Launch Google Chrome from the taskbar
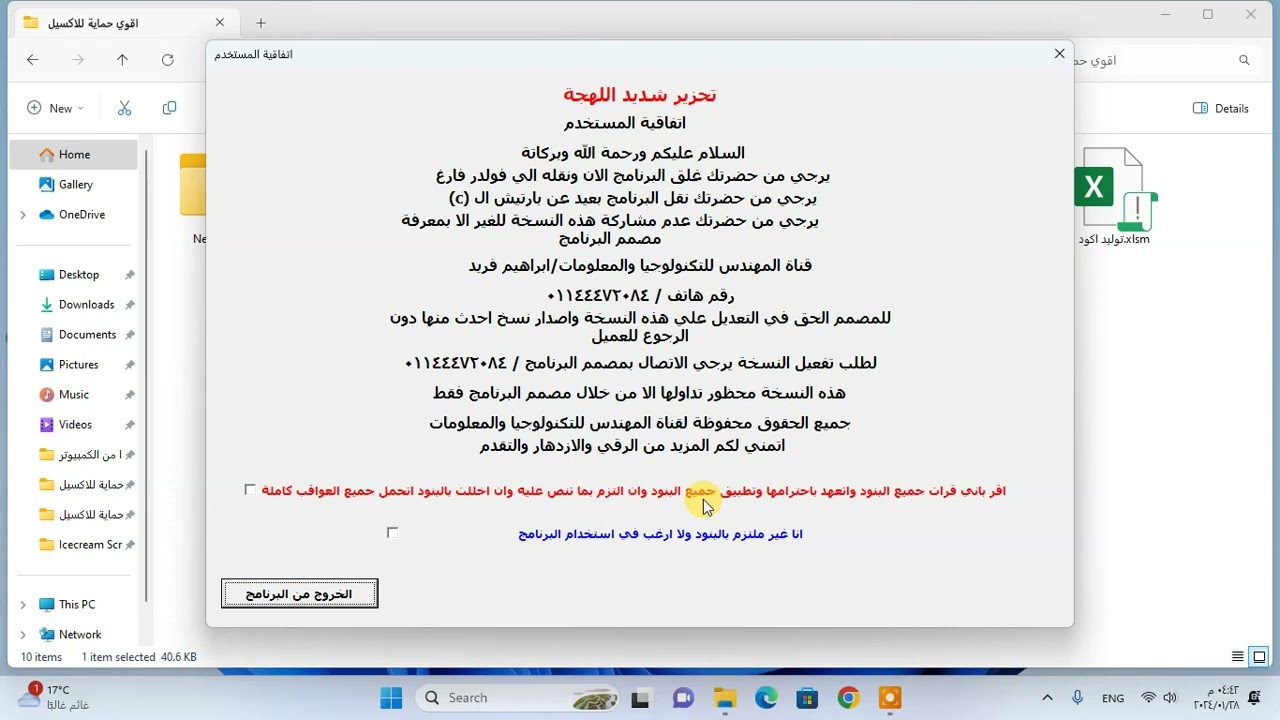1280x720 pixels. pyautogui.click(x=848, y=697)
